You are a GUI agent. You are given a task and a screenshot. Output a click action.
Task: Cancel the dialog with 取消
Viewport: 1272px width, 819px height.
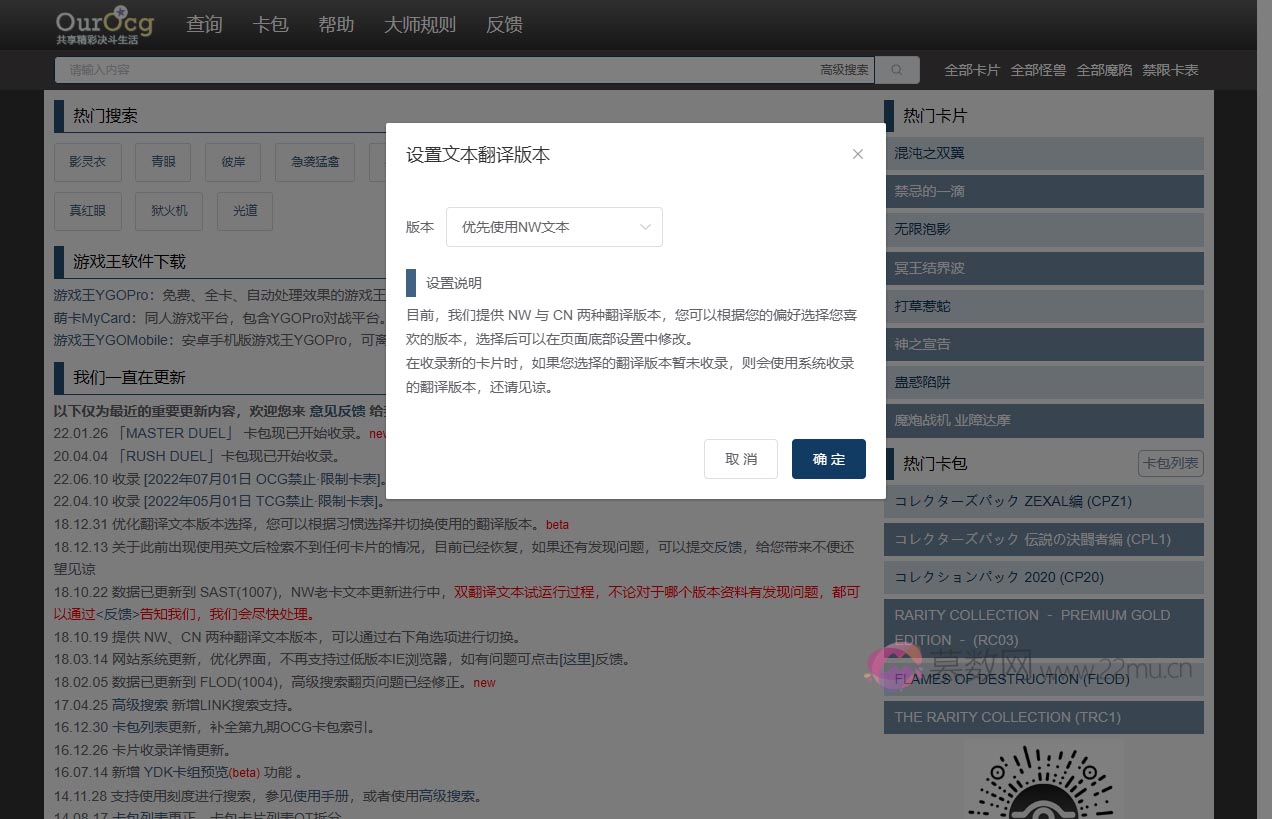[740, 459]
